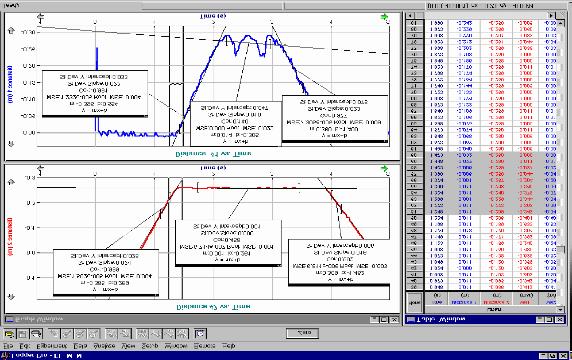Click the down arrow beside bottom graph y-axis
This screenshot has width=572, height=360.
[x=11, y=297]
